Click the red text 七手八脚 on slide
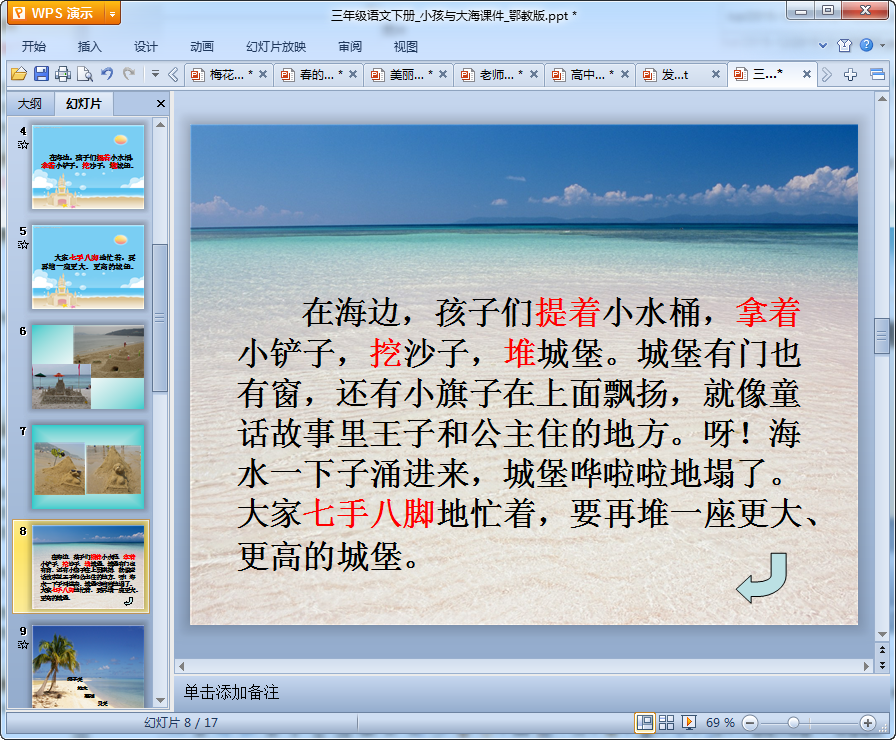 click(x=369, y=514)
